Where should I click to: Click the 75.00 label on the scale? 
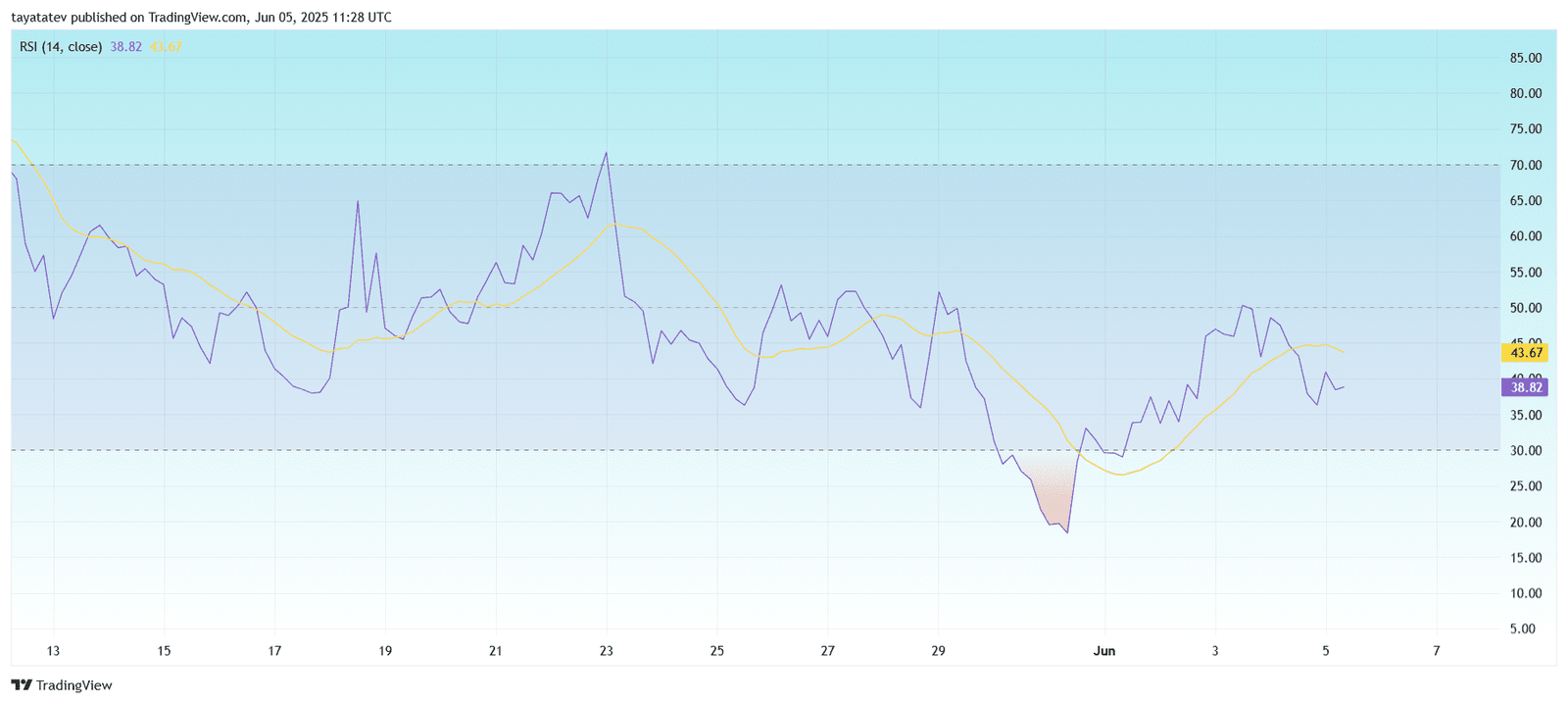click(x=1526, y=128)
